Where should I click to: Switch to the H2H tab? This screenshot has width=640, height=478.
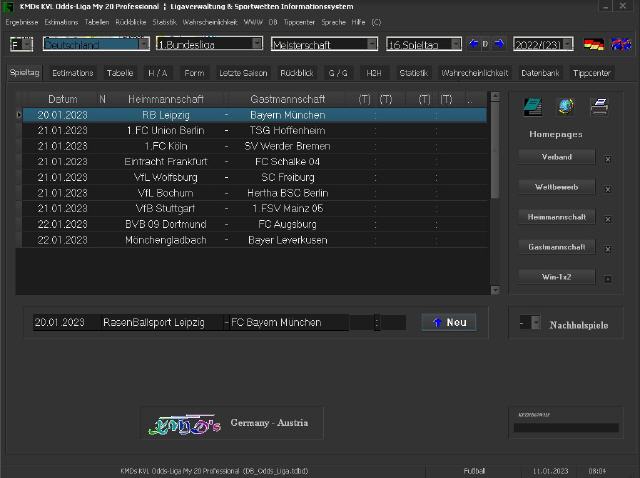[x=373, y=73]
